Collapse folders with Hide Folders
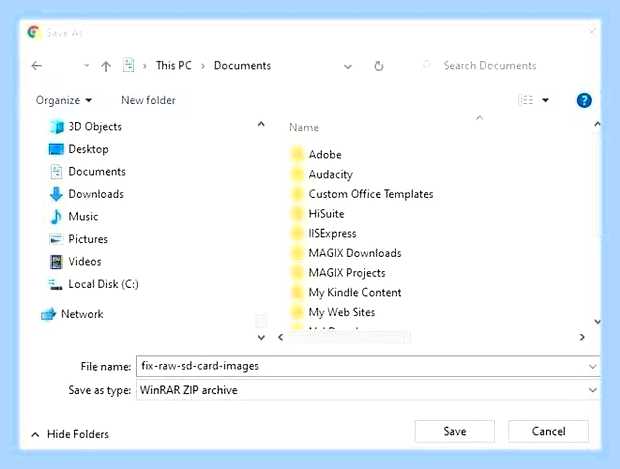 click(x=70, y=434)
